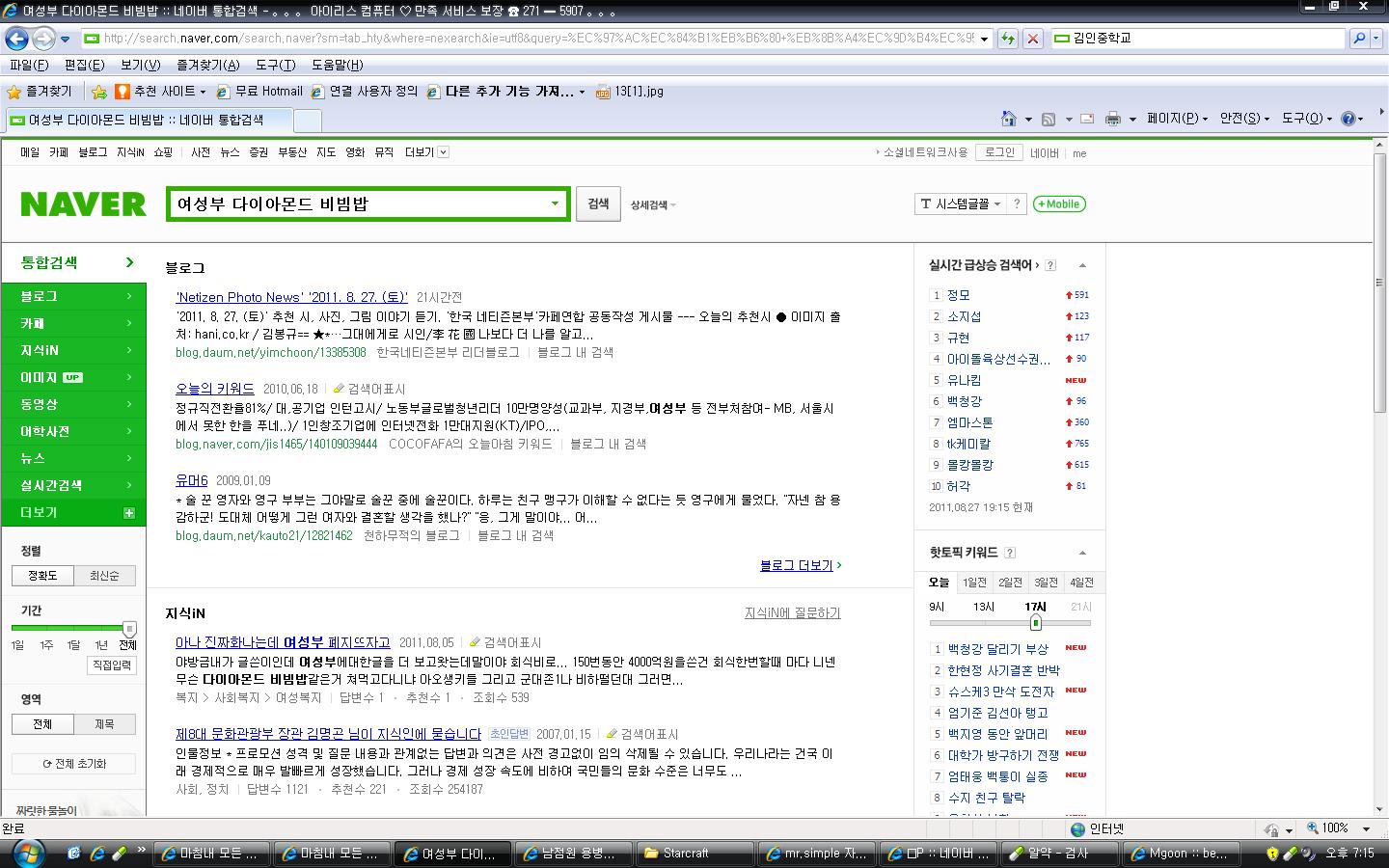Expand 더보기 in the left sidebar
The height and width of the screenshot is (868, 1389).
pos(74,512)
